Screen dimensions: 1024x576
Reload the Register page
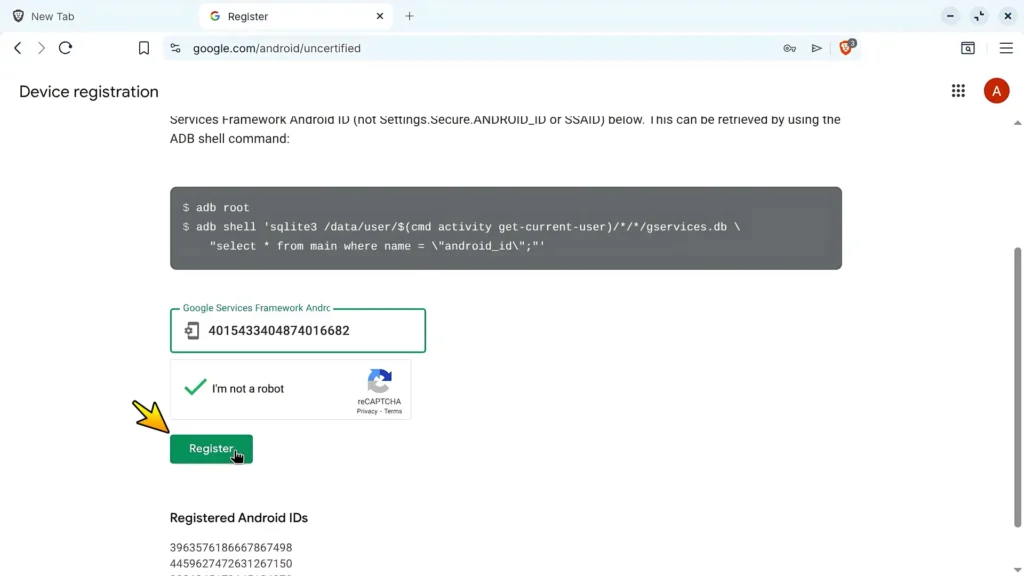[65, 48]
